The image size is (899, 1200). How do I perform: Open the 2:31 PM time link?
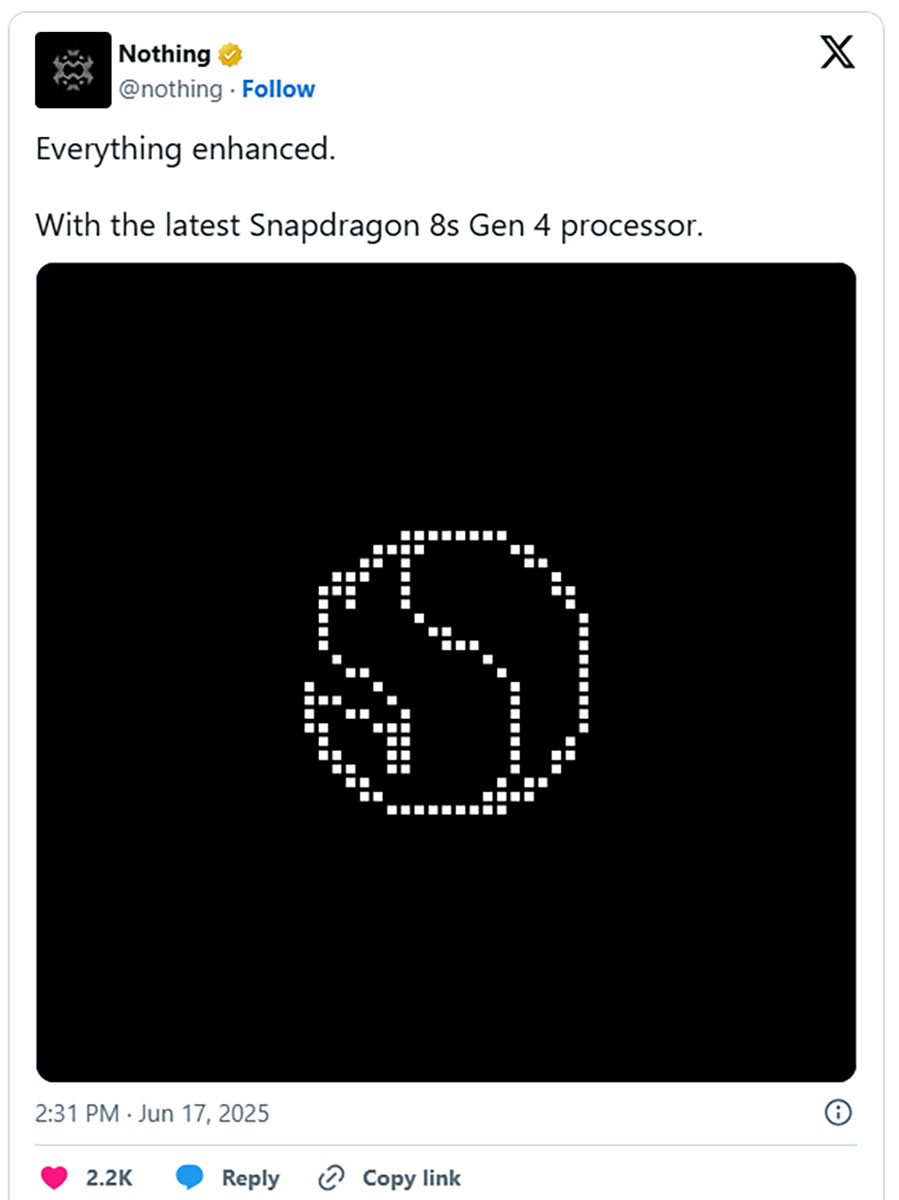tap(78, 1113)
